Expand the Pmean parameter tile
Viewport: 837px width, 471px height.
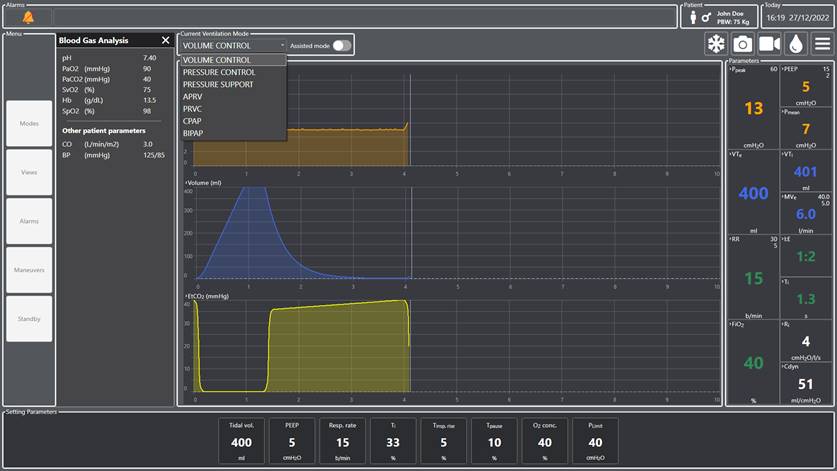pos(806,128)
